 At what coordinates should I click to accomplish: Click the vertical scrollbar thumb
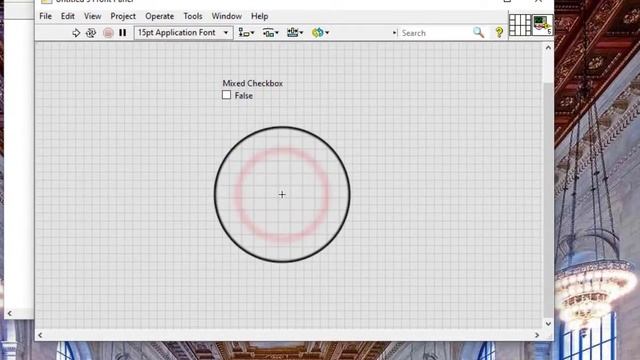tap(548, 200)
